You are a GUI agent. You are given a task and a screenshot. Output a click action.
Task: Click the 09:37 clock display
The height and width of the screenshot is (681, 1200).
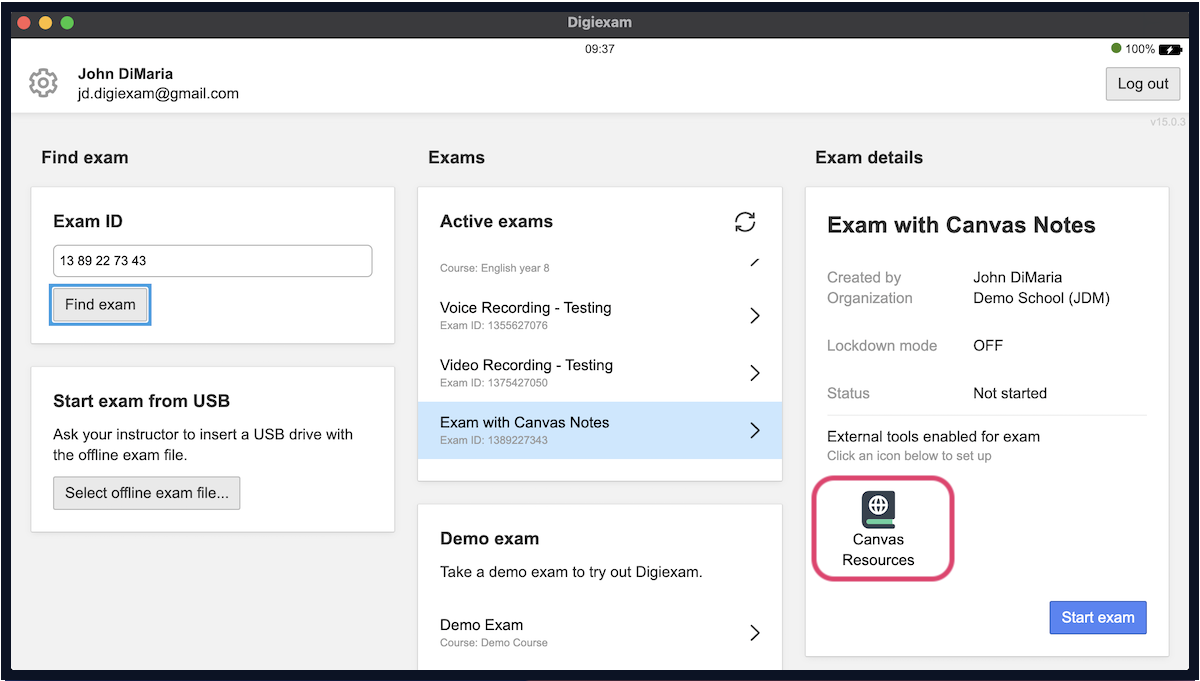pyautogui.click(x=600, y=49)
